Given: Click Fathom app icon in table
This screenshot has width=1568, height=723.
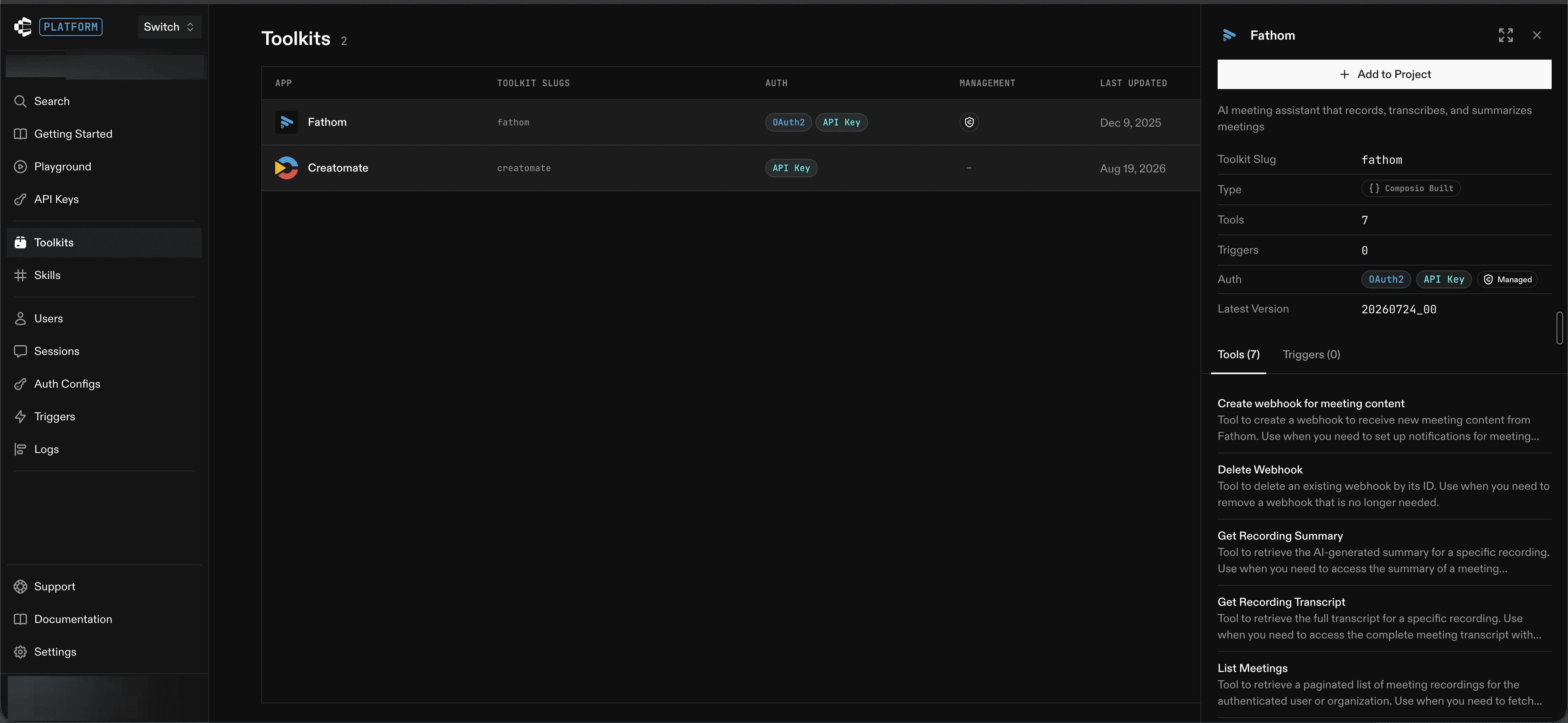Looking at the screenshot, I should tap(286, 122).
